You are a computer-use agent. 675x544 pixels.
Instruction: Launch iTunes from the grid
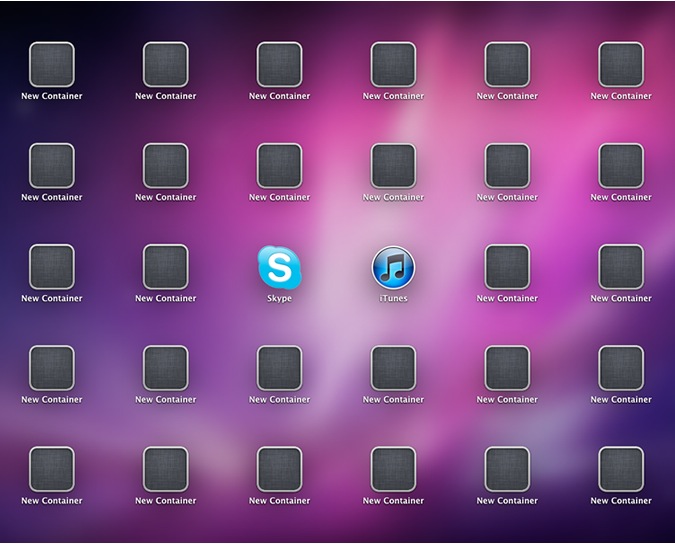tap(393, 266)
